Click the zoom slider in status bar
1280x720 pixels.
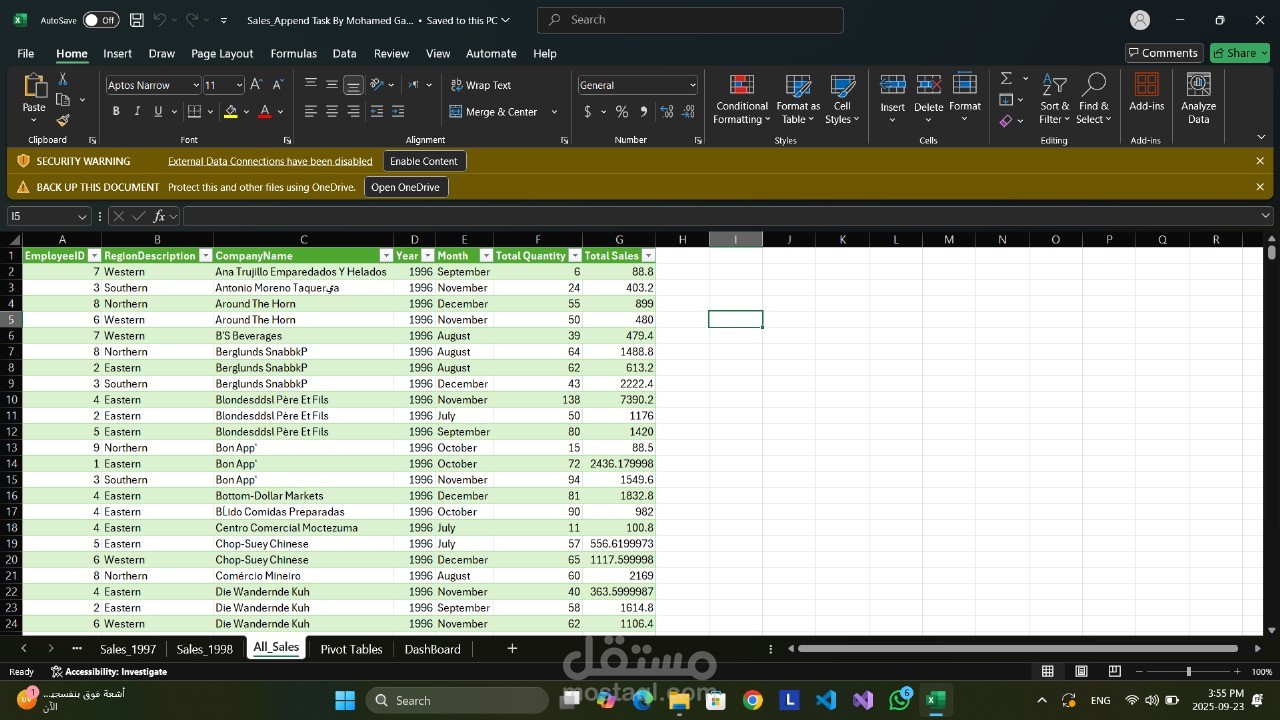pyautogui.click(x=1188, y=671)
